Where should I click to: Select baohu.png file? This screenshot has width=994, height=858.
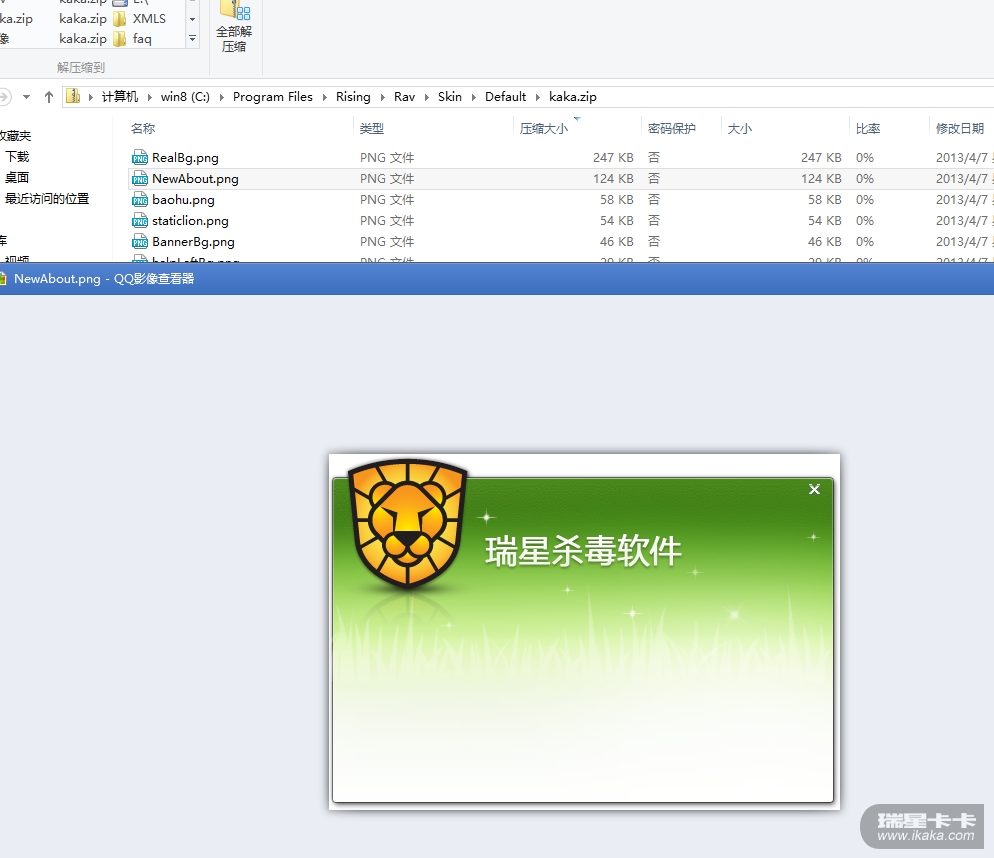(183, 200)
